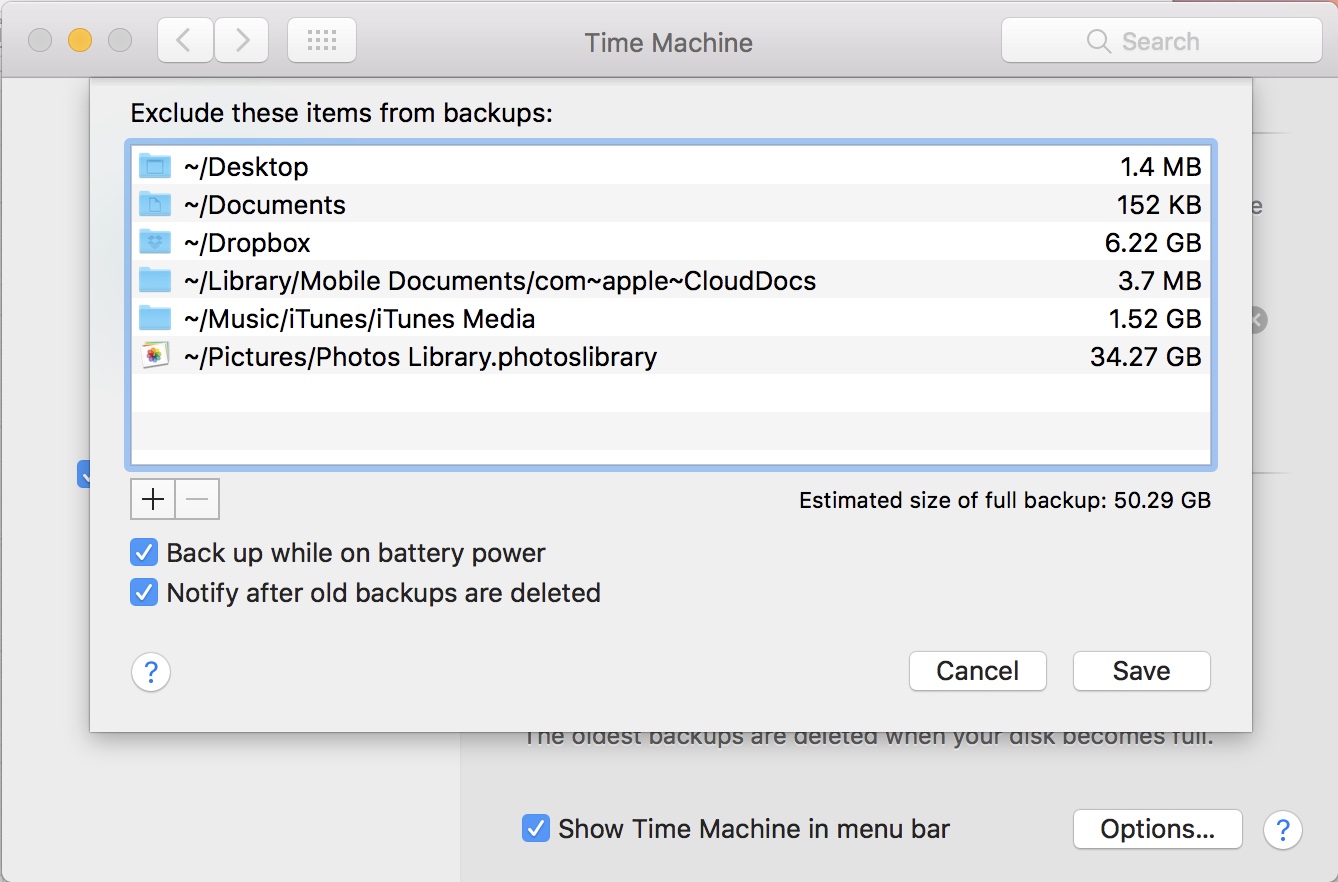Image resolution: width=1338 pixels, height=882 pixels.
Task: Click the 152 KB size value
Action: (1159, 205)
